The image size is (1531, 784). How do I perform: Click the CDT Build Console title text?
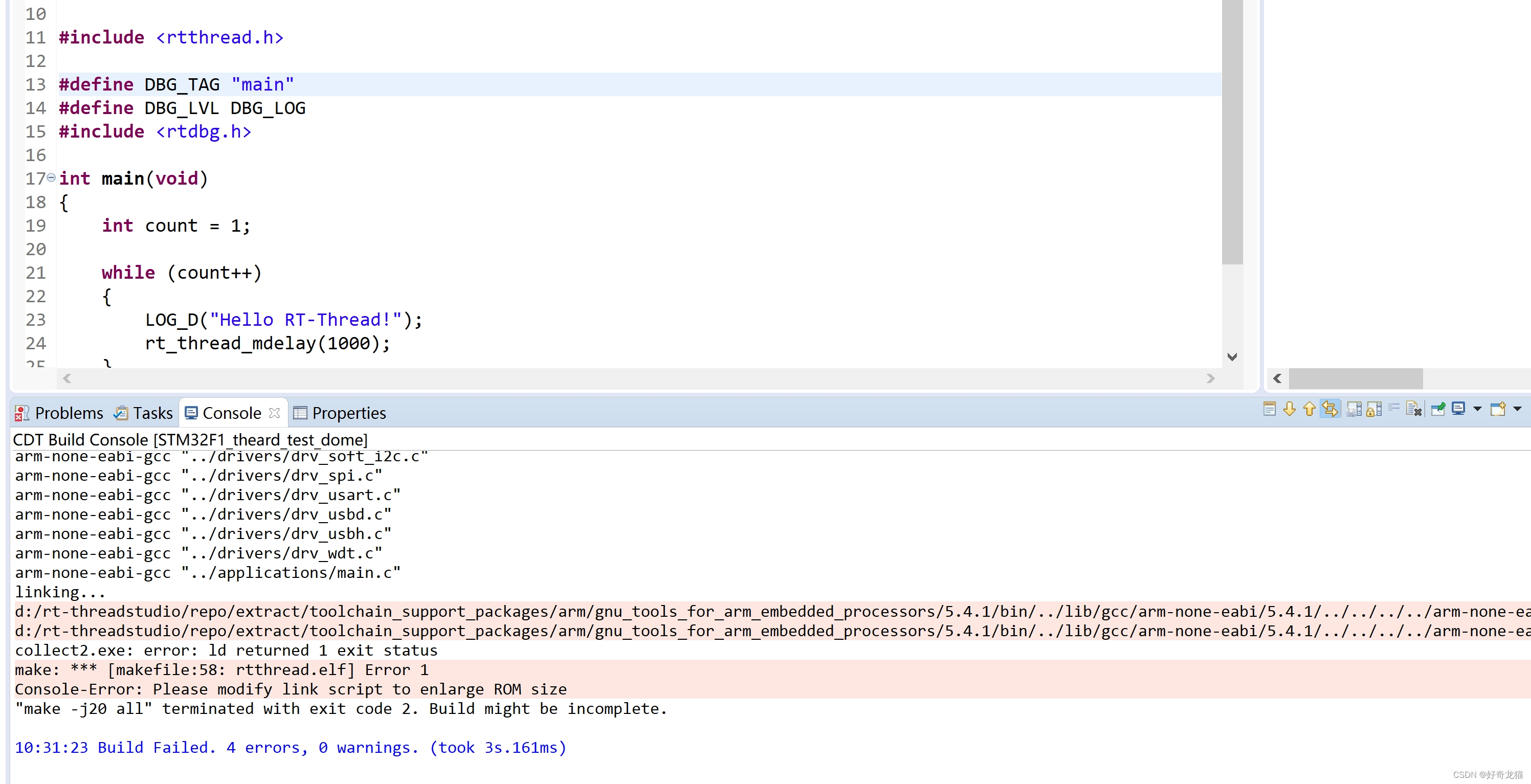click(190, 440)
